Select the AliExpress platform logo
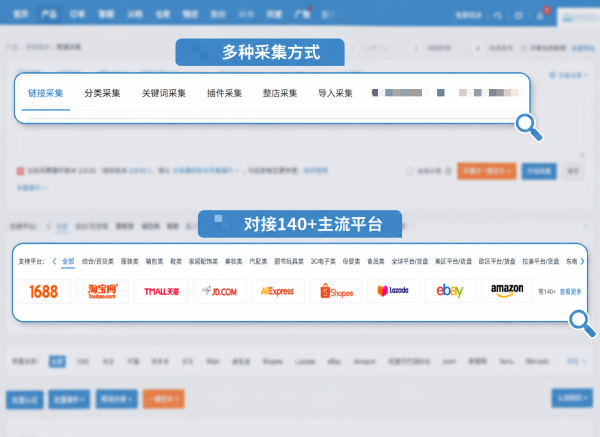 point(278,291)
